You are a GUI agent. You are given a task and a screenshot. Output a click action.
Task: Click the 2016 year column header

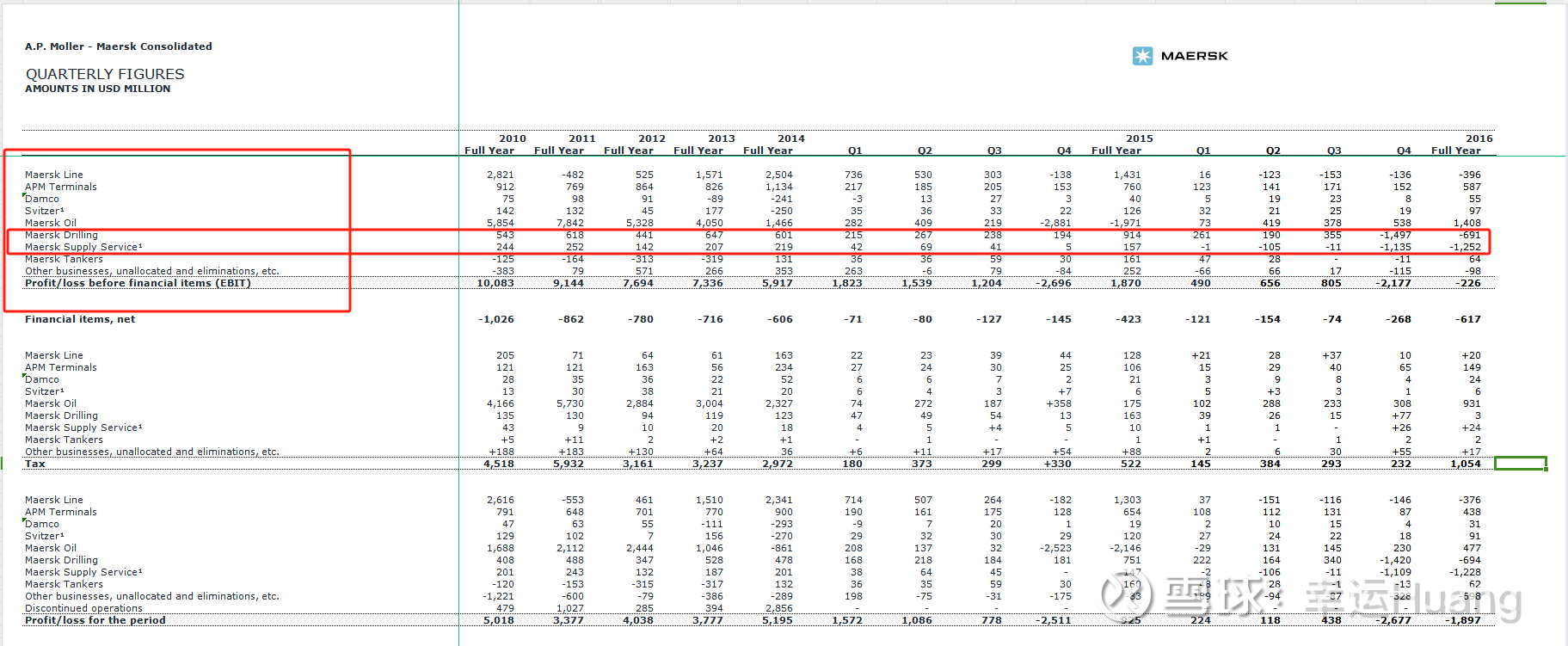(1479, 138)
